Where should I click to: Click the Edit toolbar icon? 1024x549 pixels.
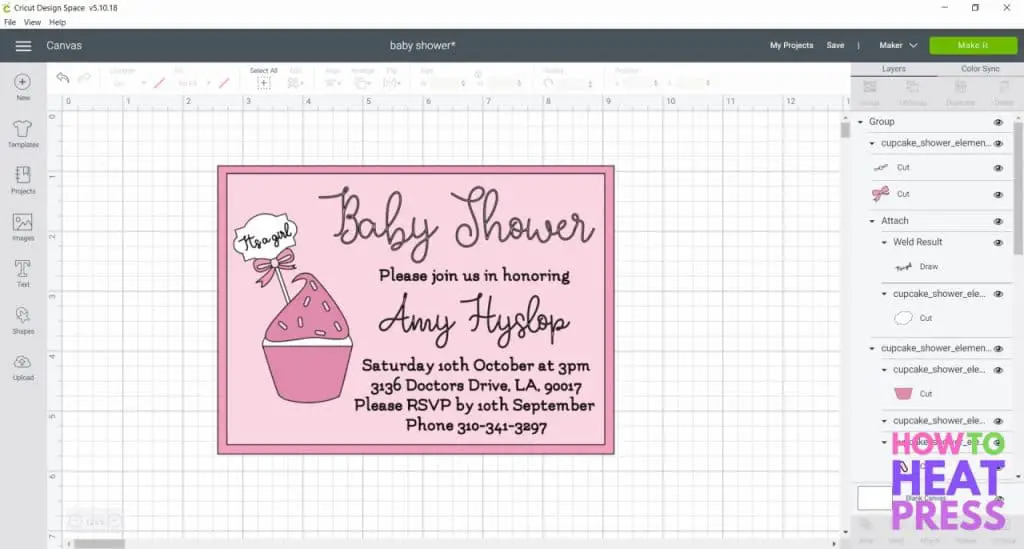coord(295,83)
